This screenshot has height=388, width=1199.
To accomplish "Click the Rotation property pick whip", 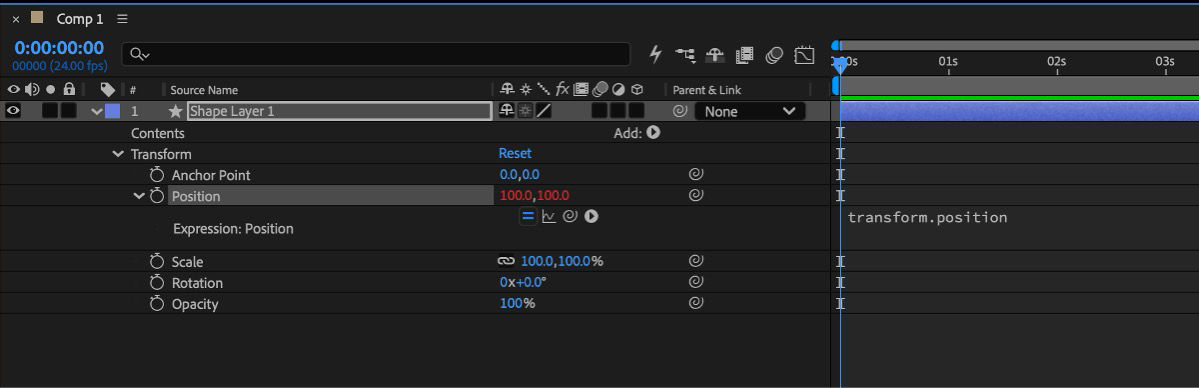I will click(695, 282).
